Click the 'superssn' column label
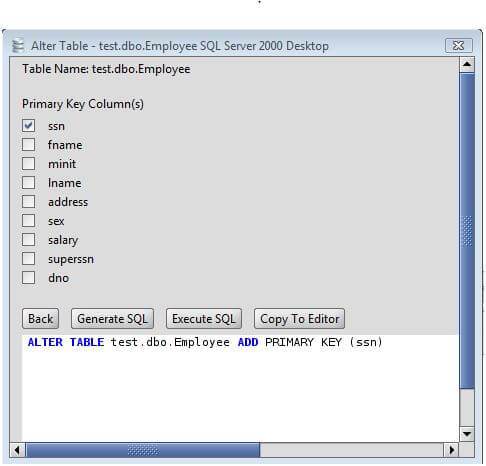The height and width of the screenshot is (466, 486). tap(71, 259)
